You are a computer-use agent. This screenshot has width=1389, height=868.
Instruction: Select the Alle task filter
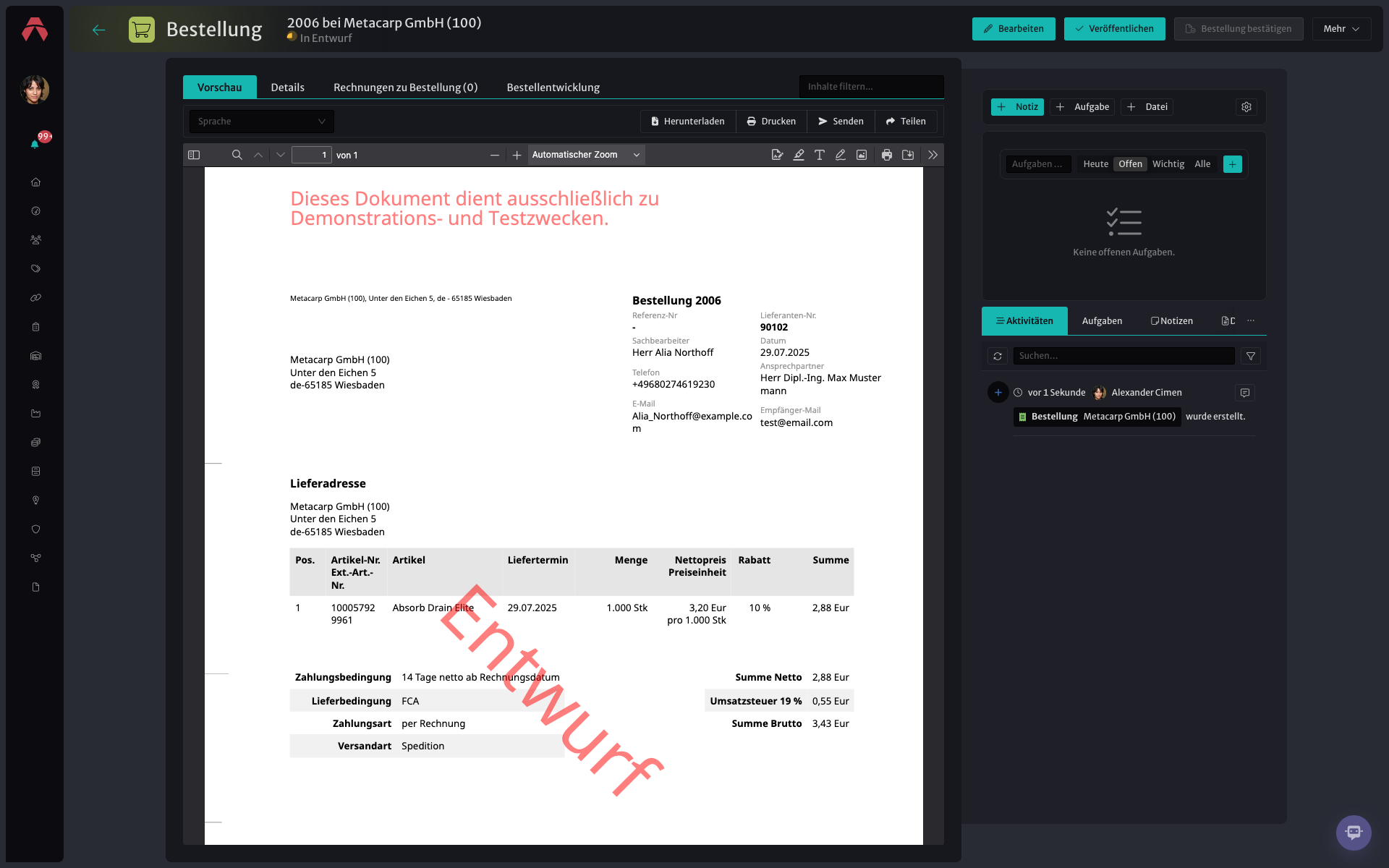(1202, 164)
